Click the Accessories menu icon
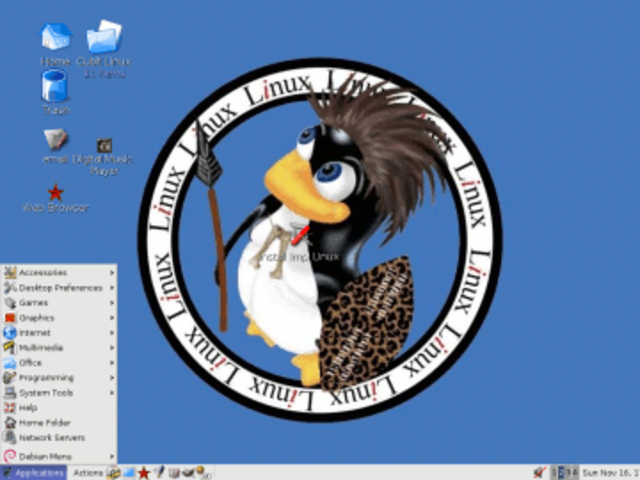This screenshot has width=640, height=480. [10, 272]
